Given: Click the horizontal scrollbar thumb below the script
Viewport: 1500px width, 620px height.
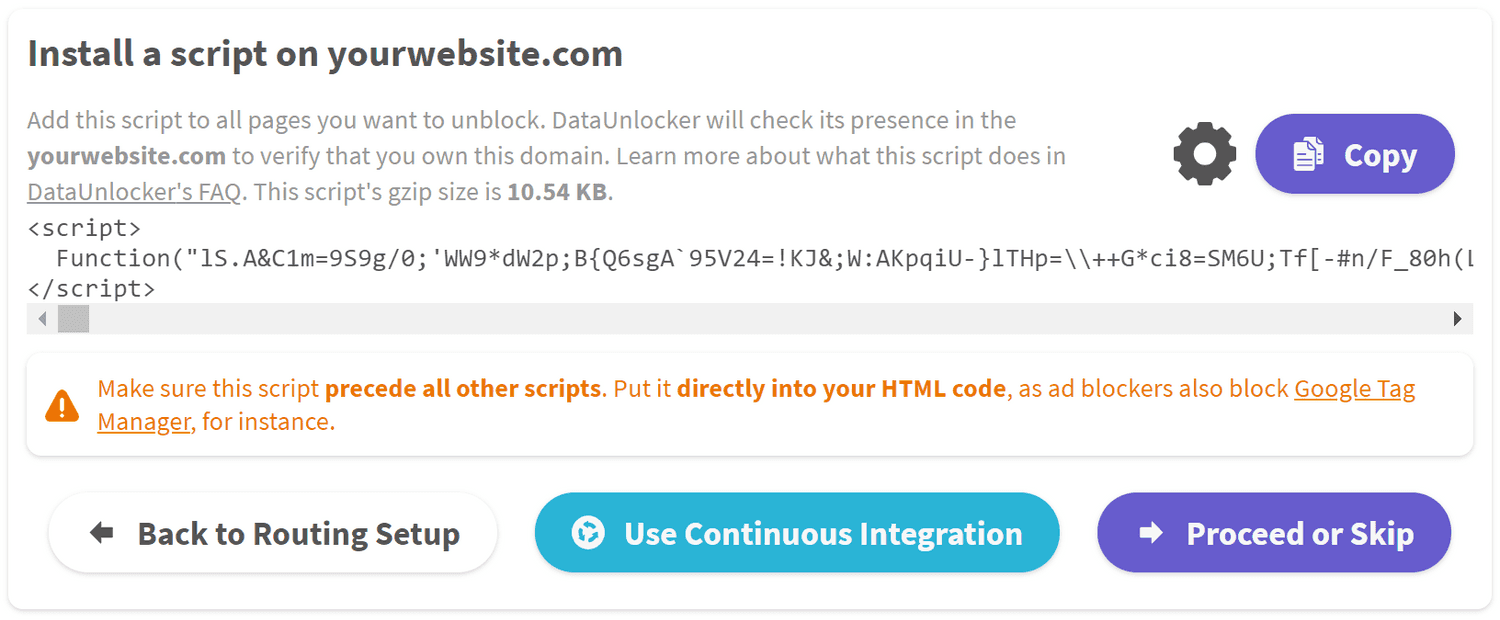Looking at the screenshot, I should (74, 318).
